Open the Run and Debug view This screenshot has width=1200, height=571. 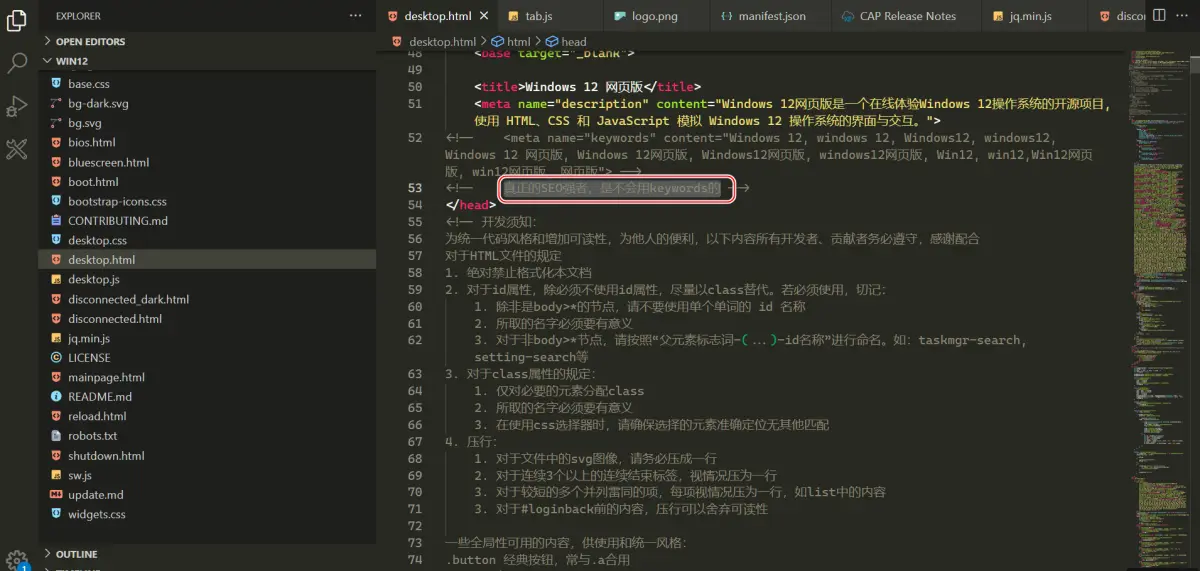17,106
